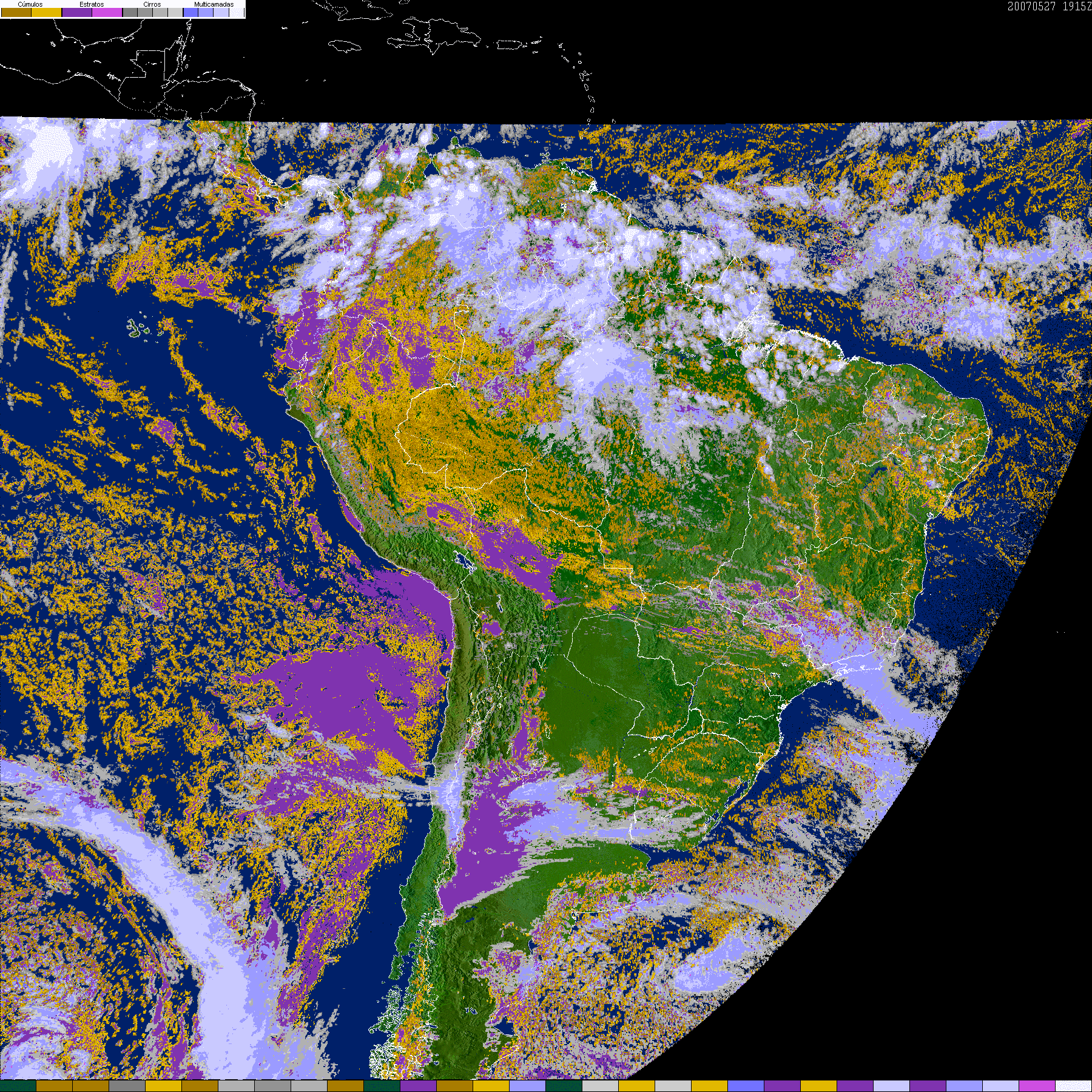Choose the lightest grey Cirros legend swatch
This screenshot has width=1092, height=1092.
(x=175, y=12)
